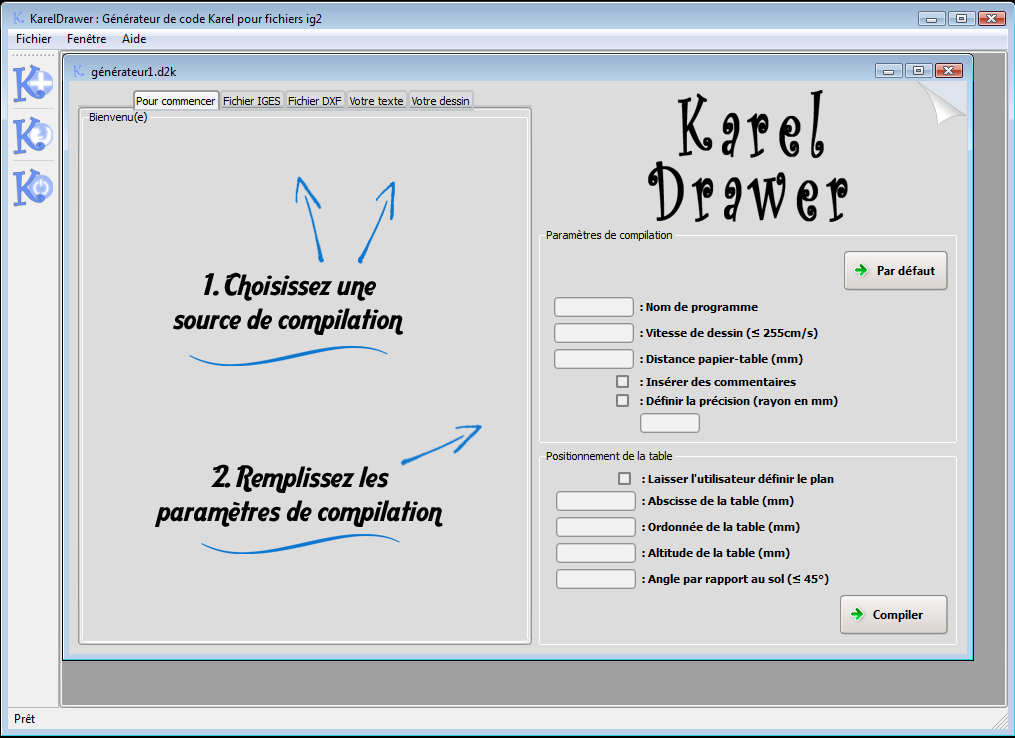Open the Aide menu

(x=134, y=39)
